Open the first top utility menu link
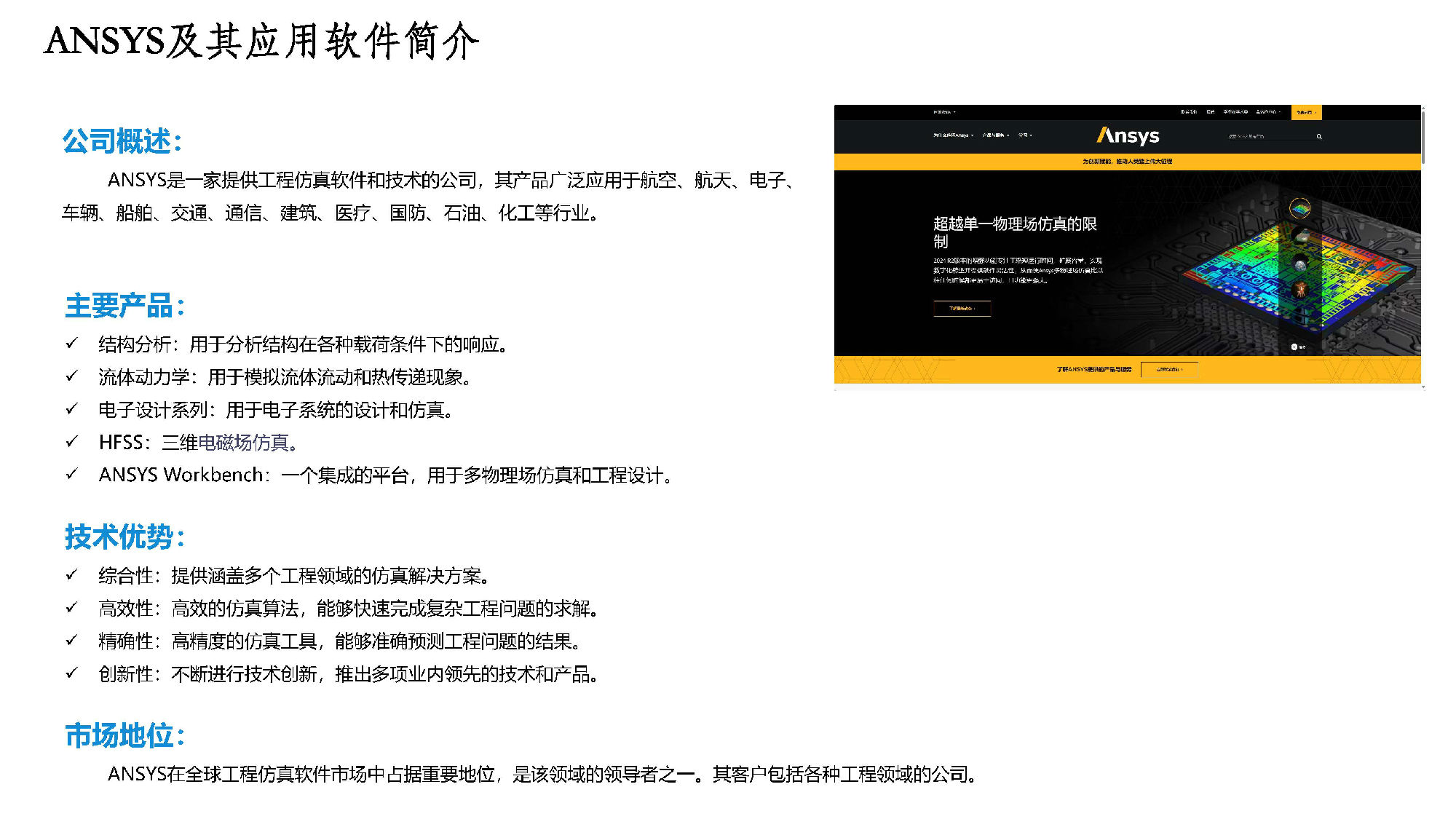This screenshot has width=1456, height=819. click(x=1189, y=112)
